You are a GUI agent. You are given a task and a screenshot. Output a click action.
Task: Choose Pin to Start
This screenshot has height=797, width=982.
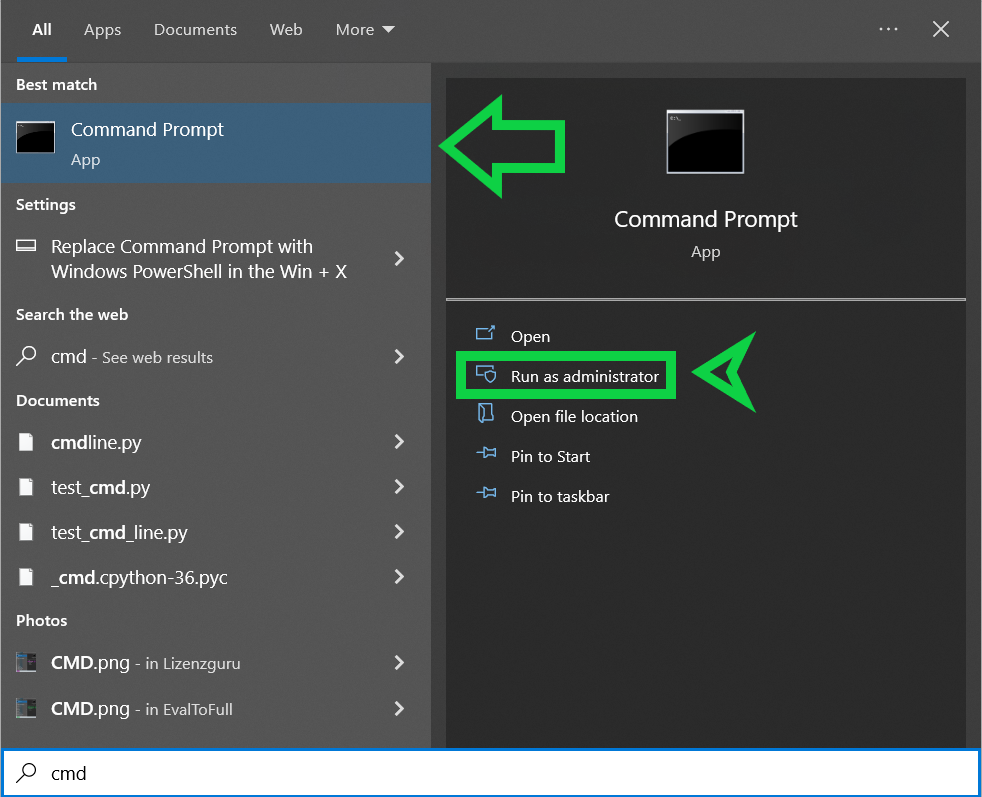coord(550,456)
